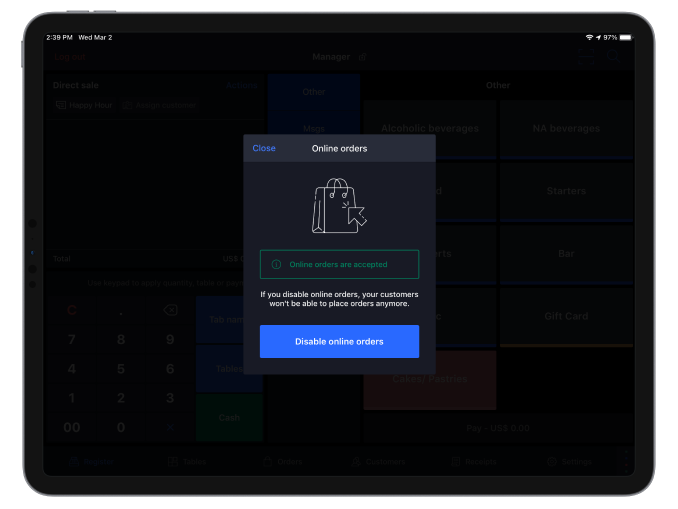
Task: Open the Cakes/ Pastries tile
Action: coord(430,379)
